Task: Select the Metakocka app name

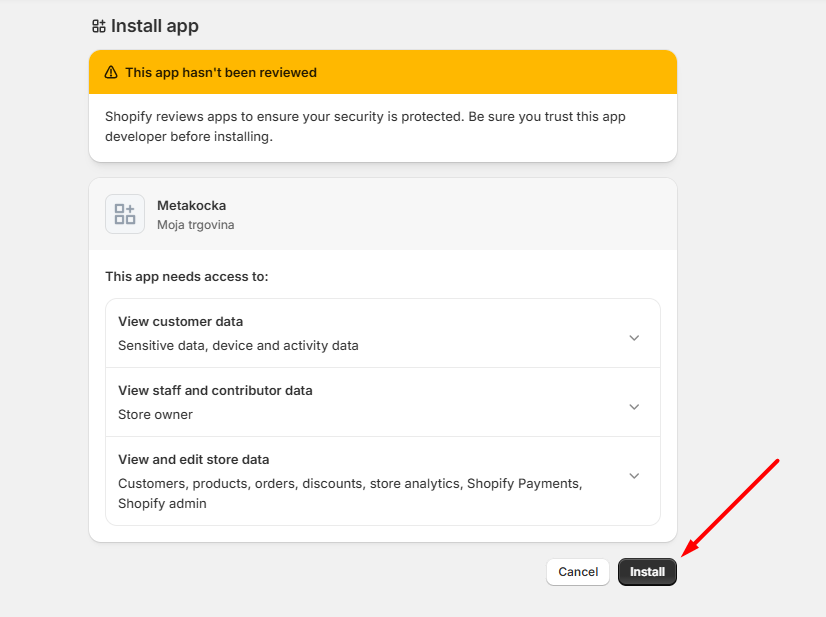Action: click(x=191, y=205)
